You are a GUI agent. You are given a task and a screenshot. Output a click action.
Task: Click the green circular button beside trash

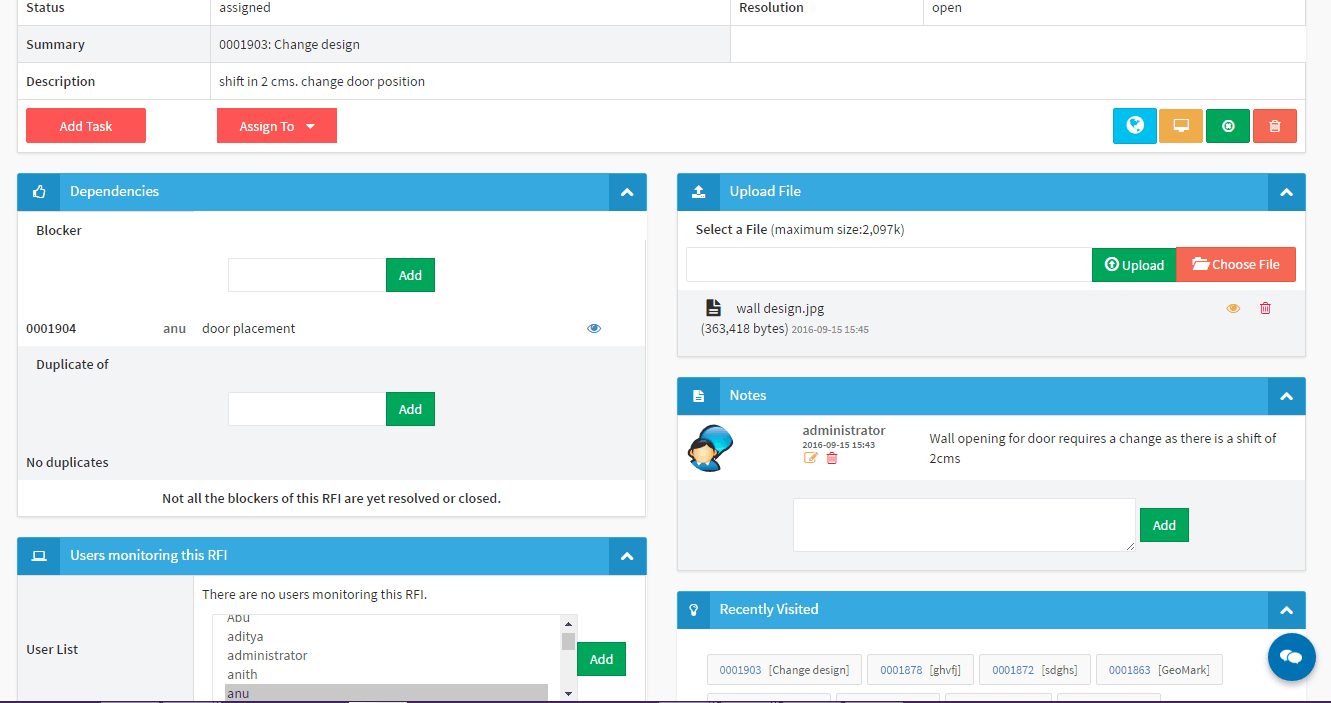point(1228,126)
